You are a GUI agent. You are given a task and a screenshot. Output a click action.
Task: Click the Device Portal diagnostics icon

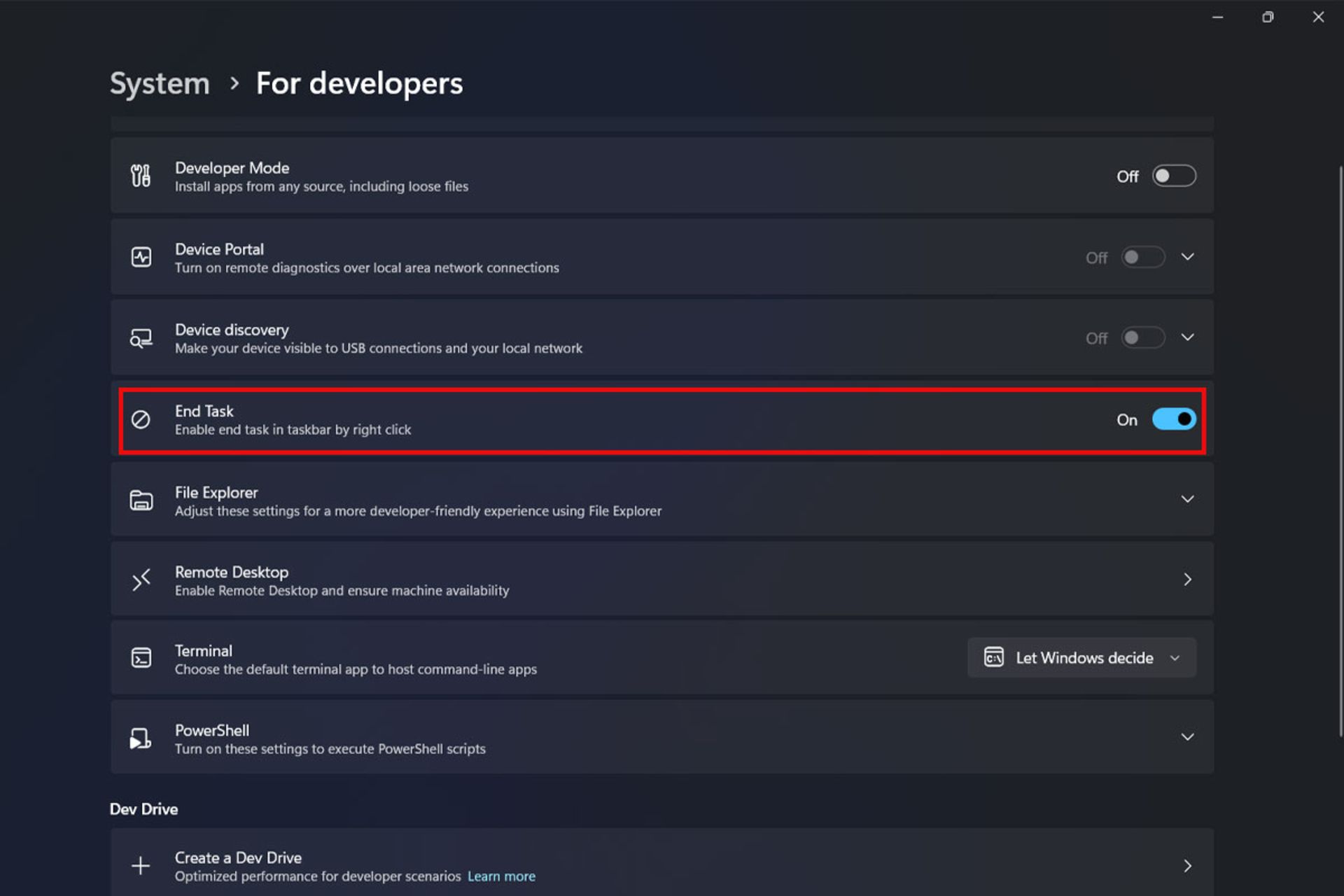(x=141, y=257)
